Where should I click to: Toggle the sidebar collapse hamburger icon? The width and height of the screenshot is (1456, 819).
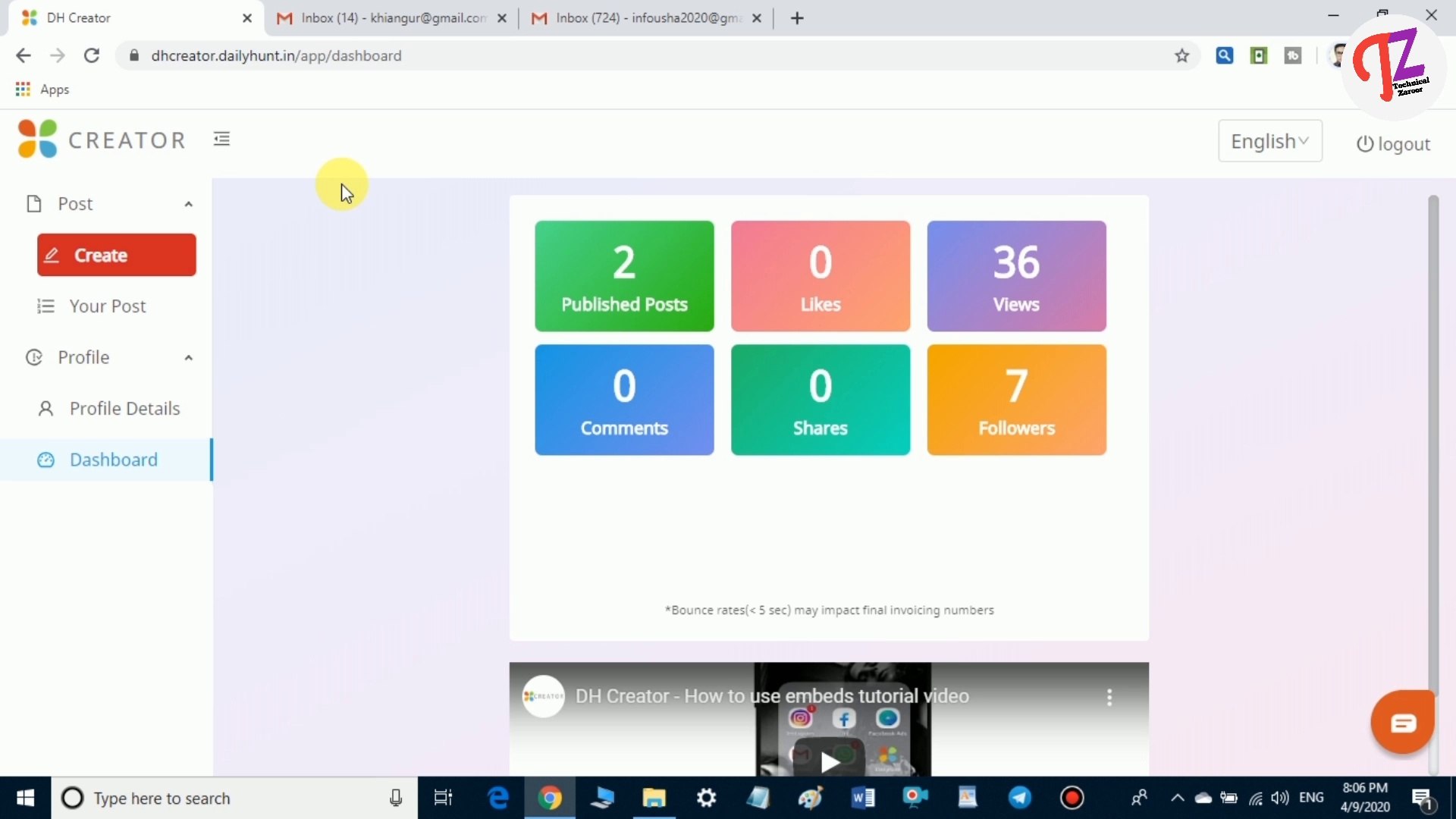tap(221, 139)
